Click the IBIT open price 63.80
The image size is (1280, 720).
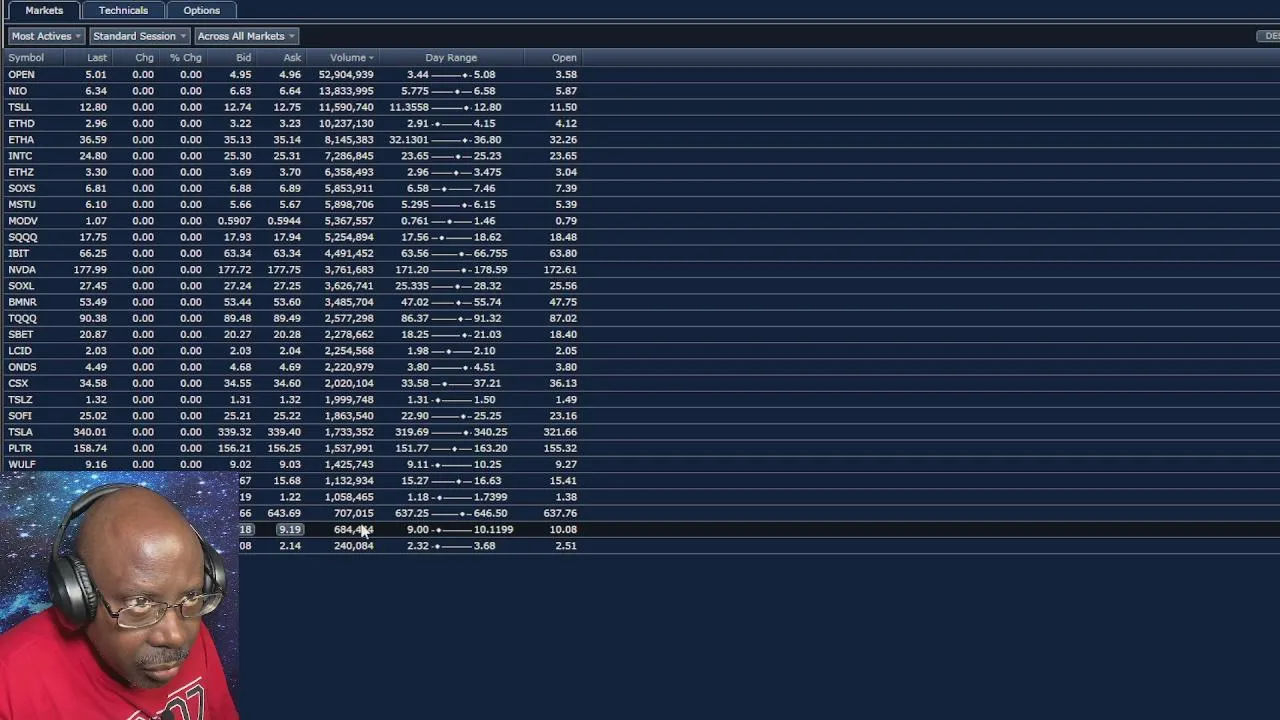click(x=563, y=253)
